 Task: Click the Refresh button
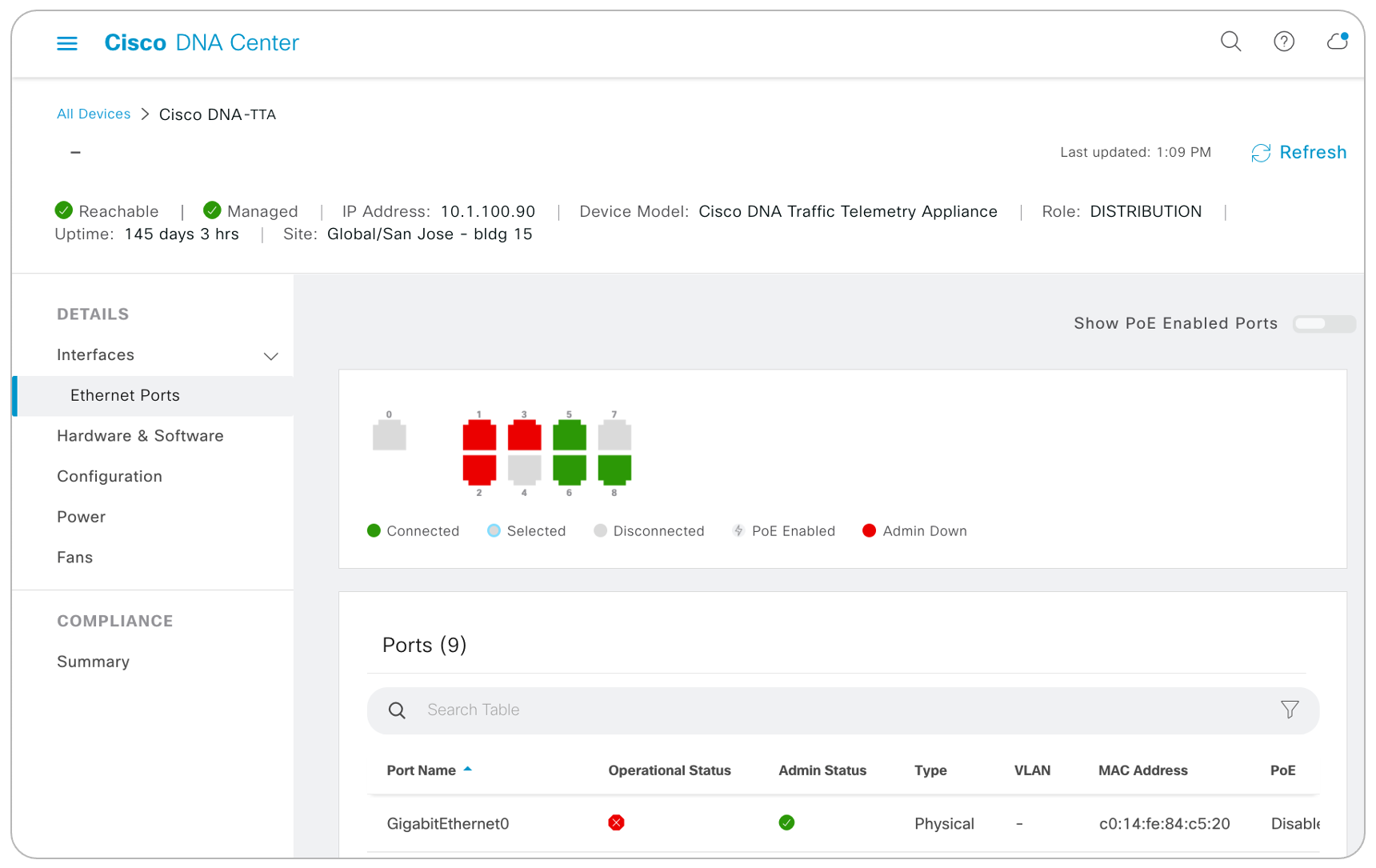(1299, 153)
